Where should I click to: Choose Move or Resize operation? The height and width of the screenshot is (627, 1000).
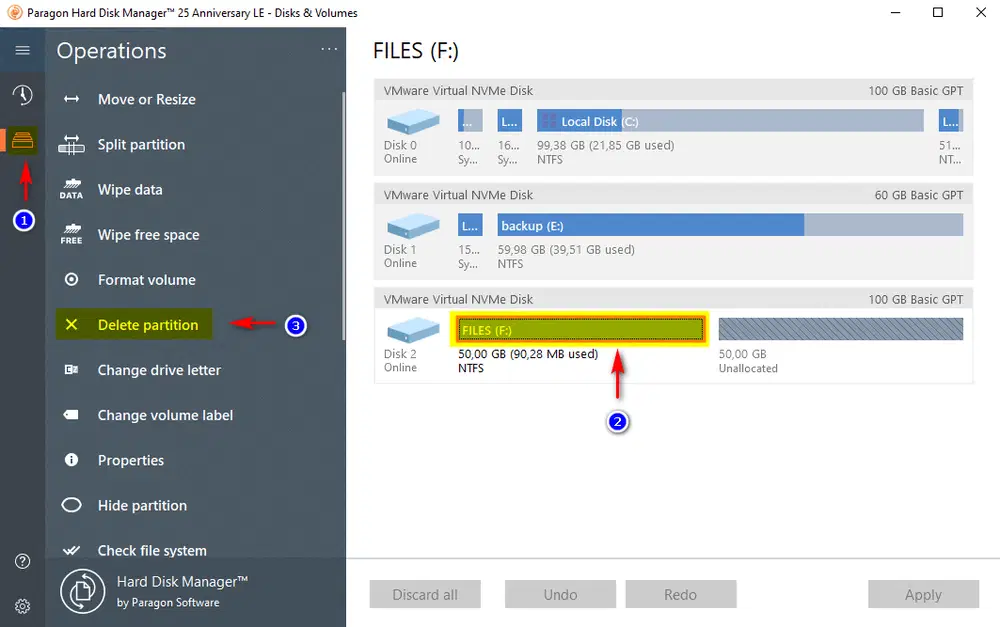(x=147, y=100)
